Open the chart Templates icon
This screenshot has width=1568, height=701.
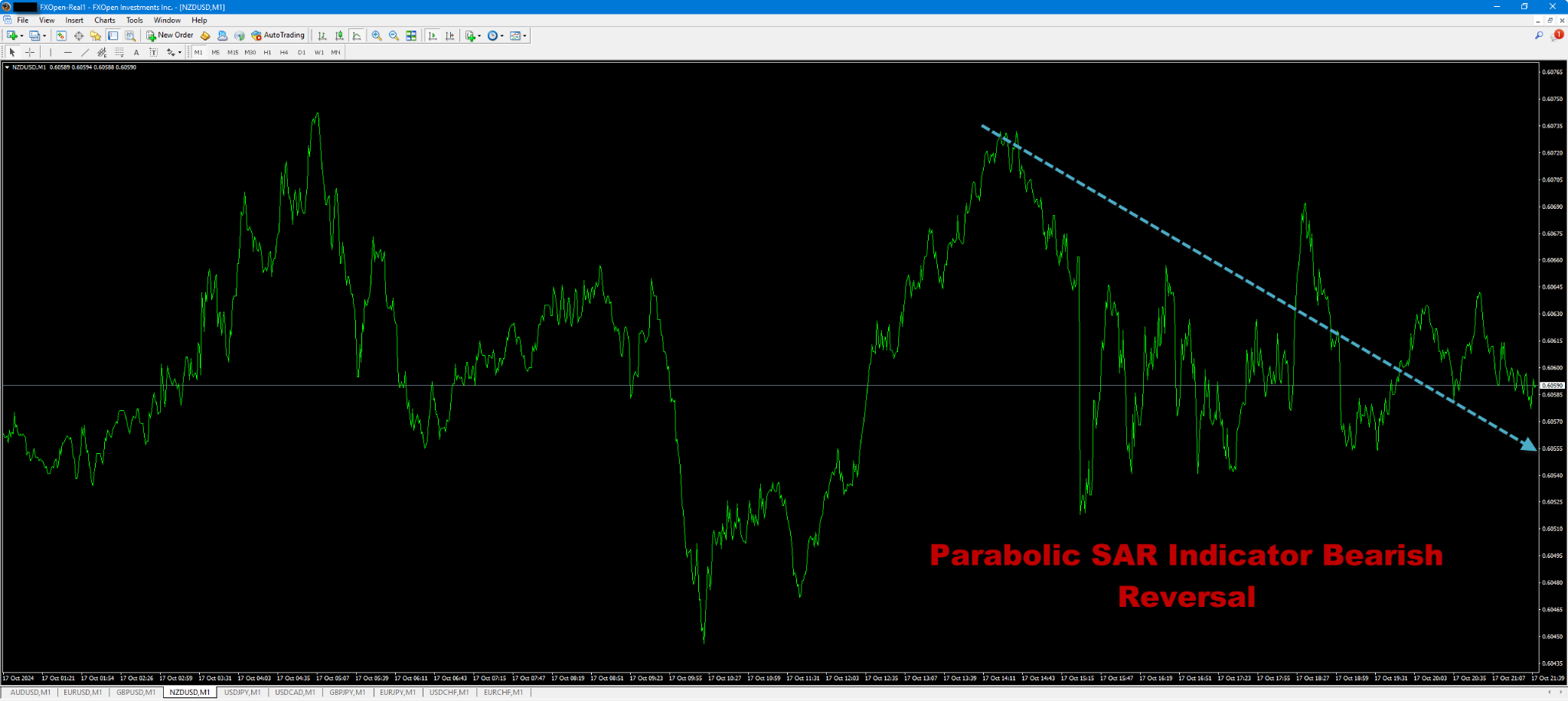(515, 35)
